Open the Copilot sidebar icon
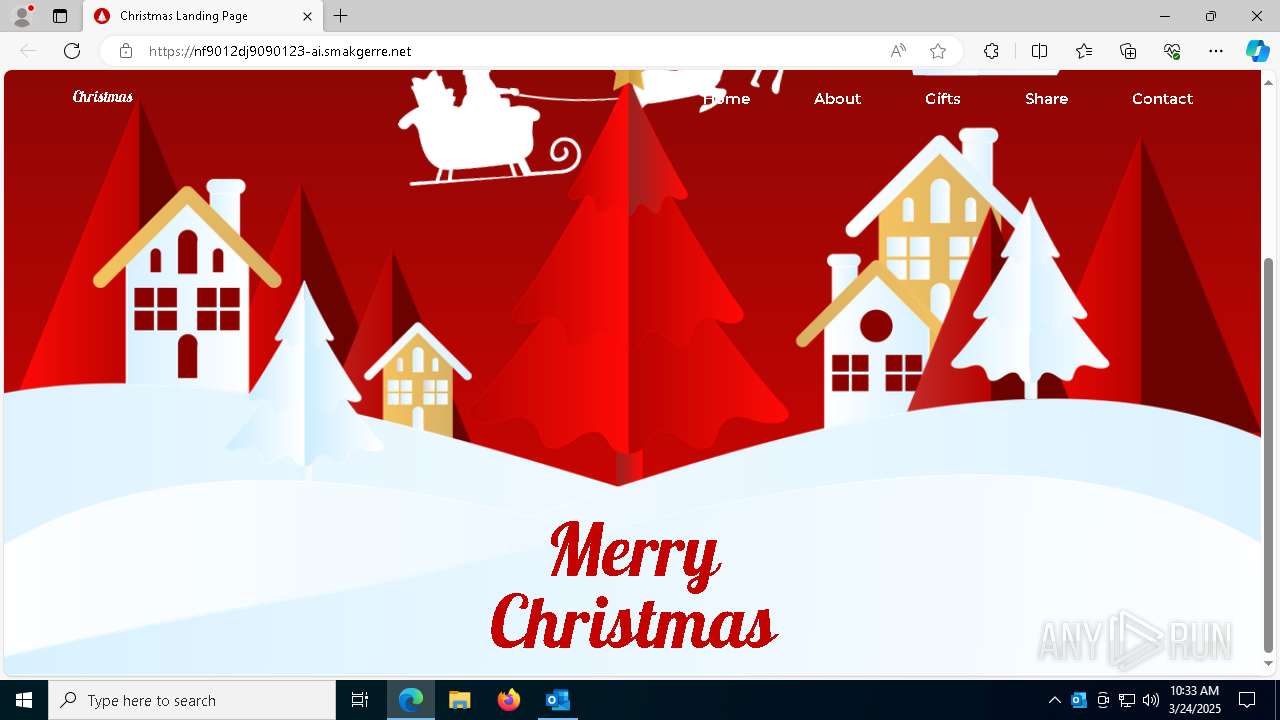Image resolution: width=1280 pixels, height=720 pixels. tap(1257, 51)
